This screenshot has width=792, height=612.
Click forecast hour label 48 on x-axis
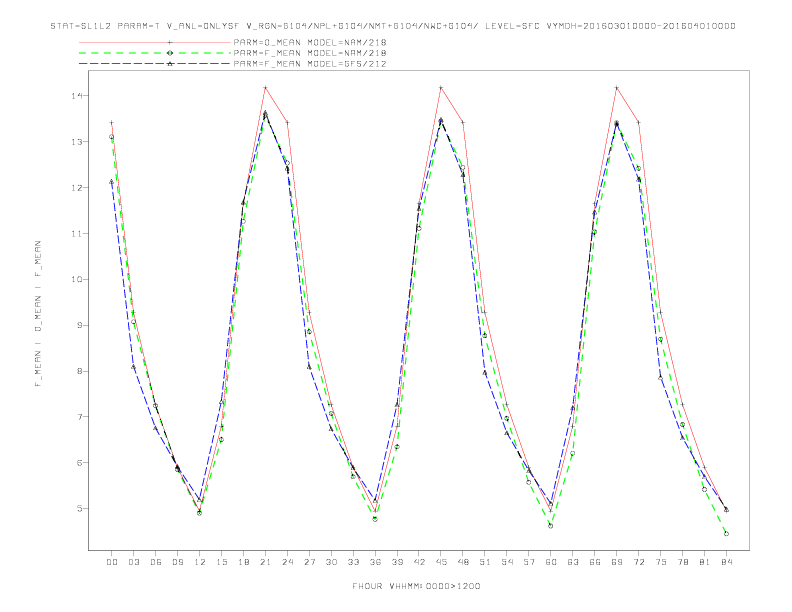coord(463,562)
